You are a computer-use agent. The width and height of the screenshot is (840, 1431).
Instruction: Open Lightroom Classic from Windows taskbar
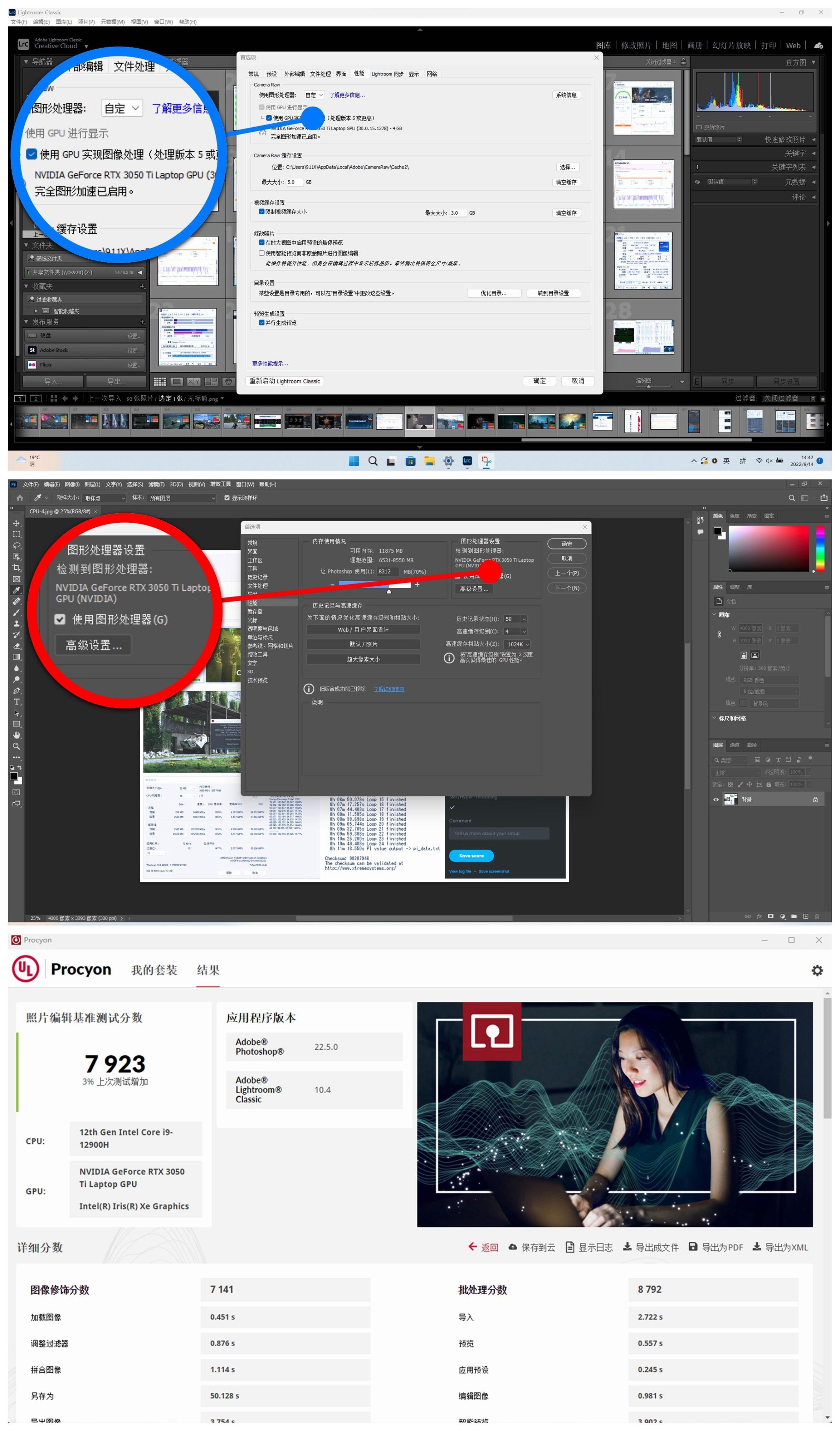coord(467,461)
